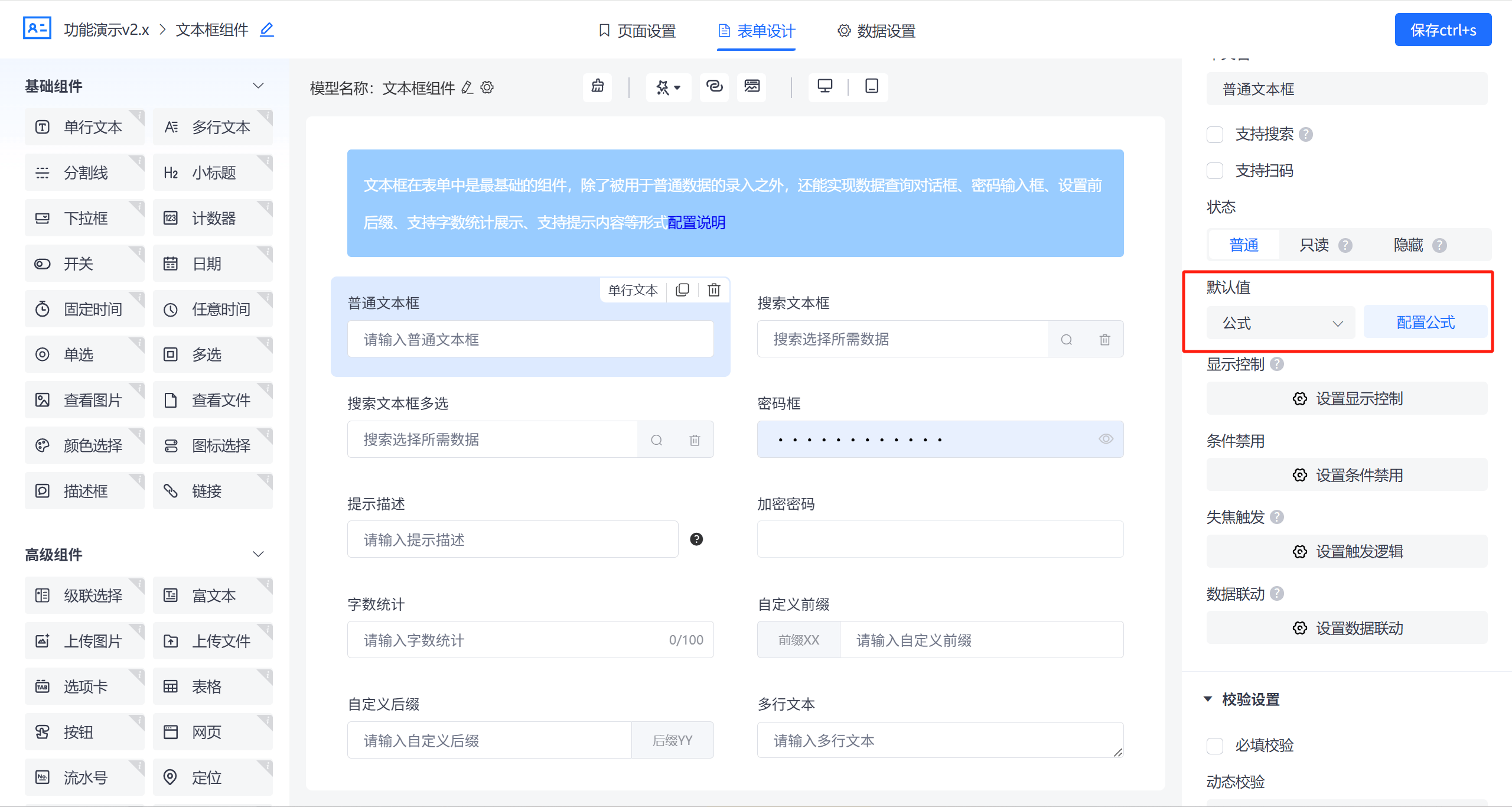Open the 表单设计 tab

[757, 31]
